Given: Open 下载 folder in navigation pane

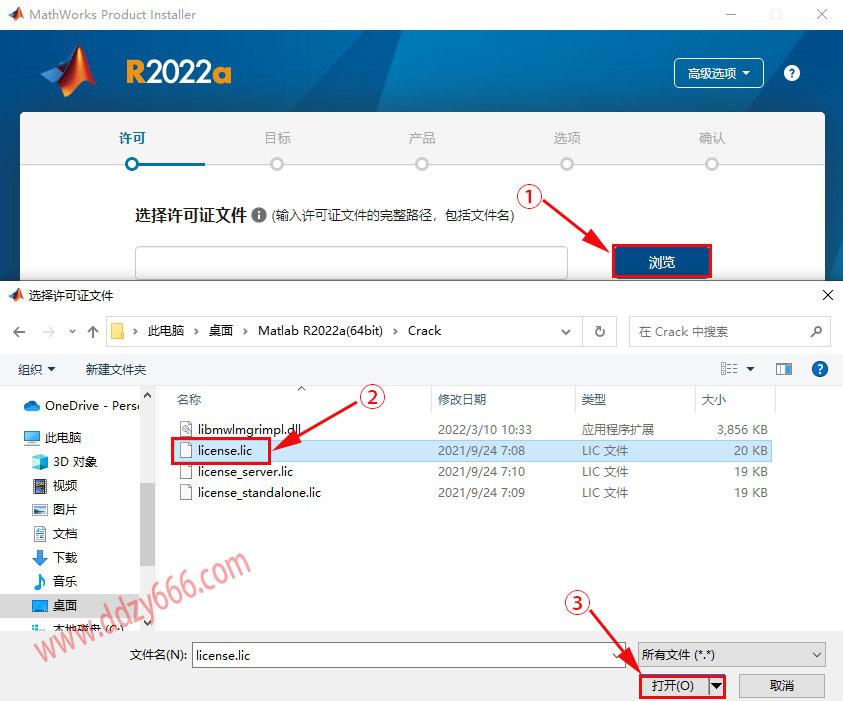Looking at the screenshot, I should point(55,557).
